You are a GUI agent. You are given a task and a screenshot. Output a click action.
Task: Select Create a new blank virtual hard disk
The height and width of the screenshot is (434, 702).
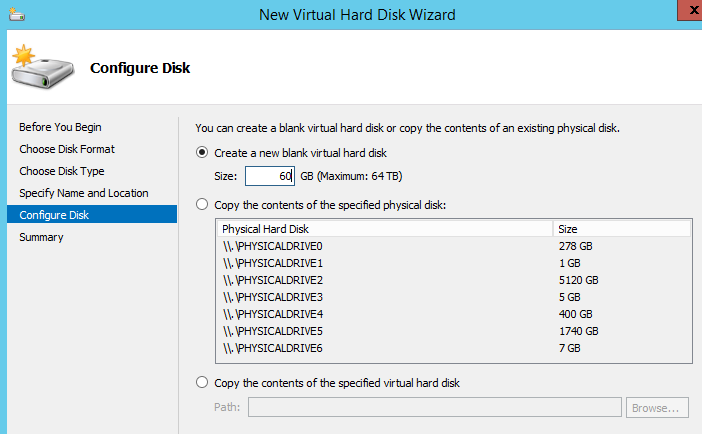tap(203, 153)
